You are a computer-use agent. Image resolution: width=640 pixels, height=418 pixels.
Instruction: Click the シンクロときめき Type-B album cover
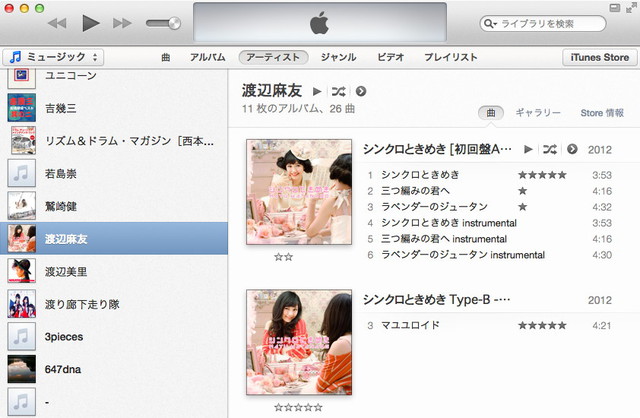[x=299, y=342]
